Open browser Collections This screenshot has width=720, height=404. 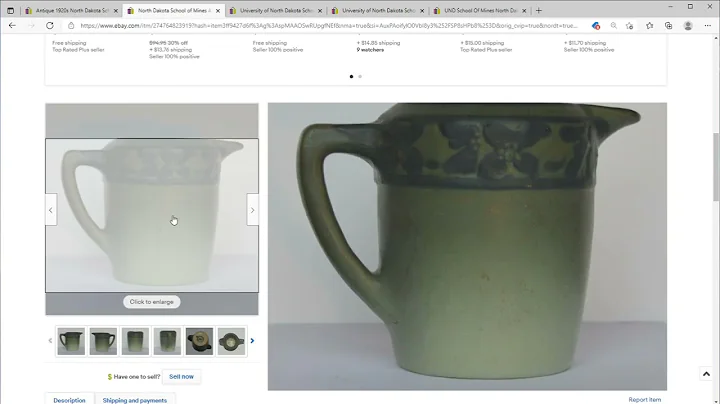click(669, 26)
